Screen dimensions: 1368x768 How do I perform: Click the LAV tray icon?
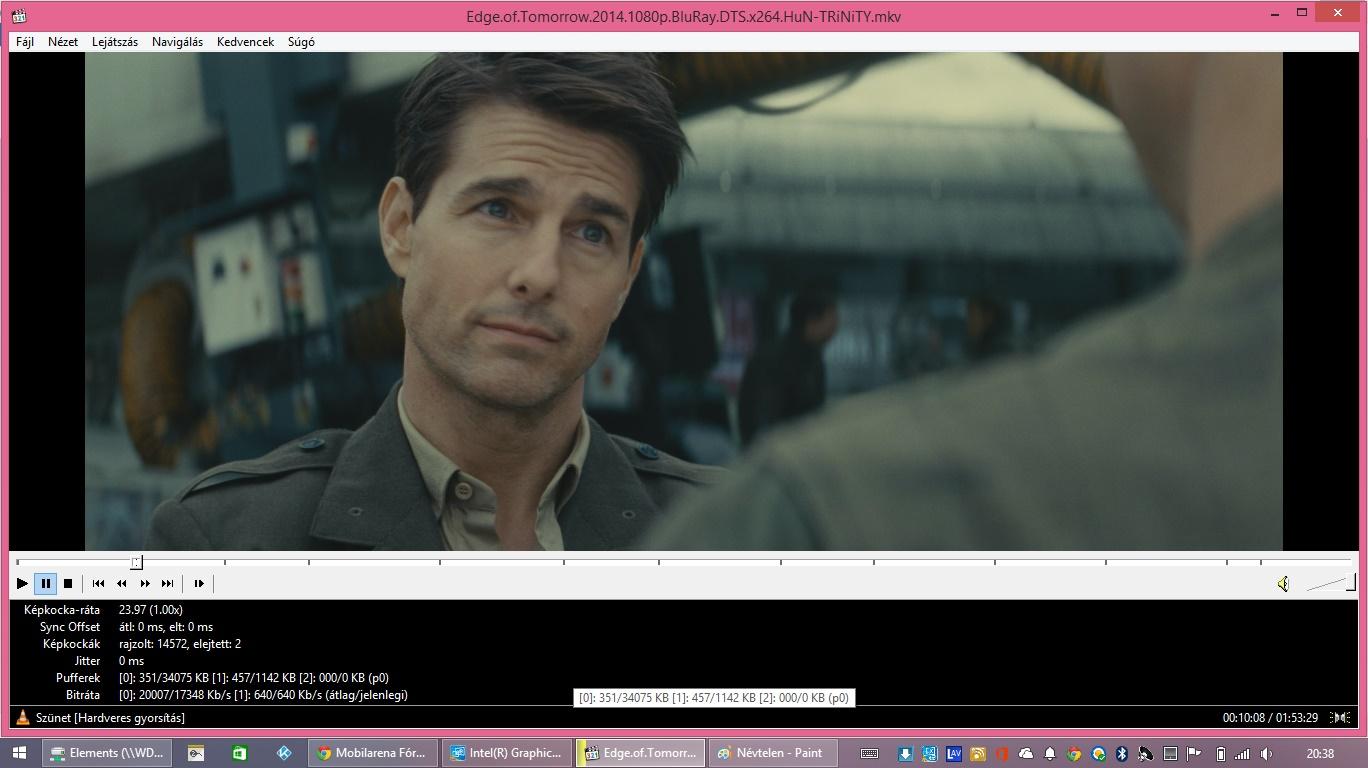[x=953, y=754]
